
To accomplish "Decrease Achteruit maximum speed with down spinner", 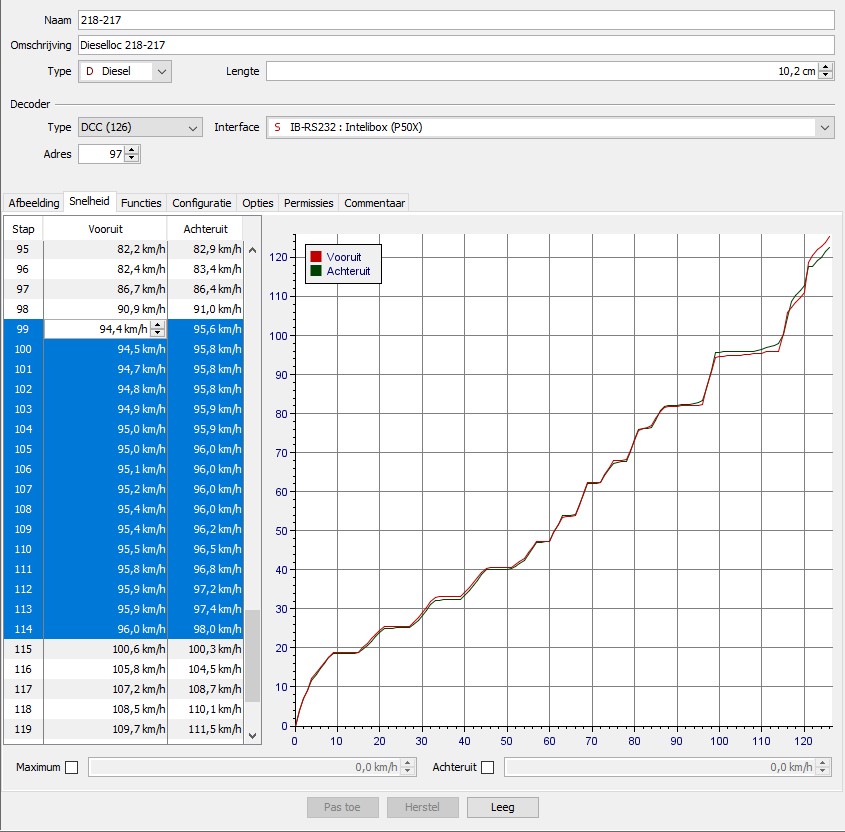I will click(x=823, y=771).
